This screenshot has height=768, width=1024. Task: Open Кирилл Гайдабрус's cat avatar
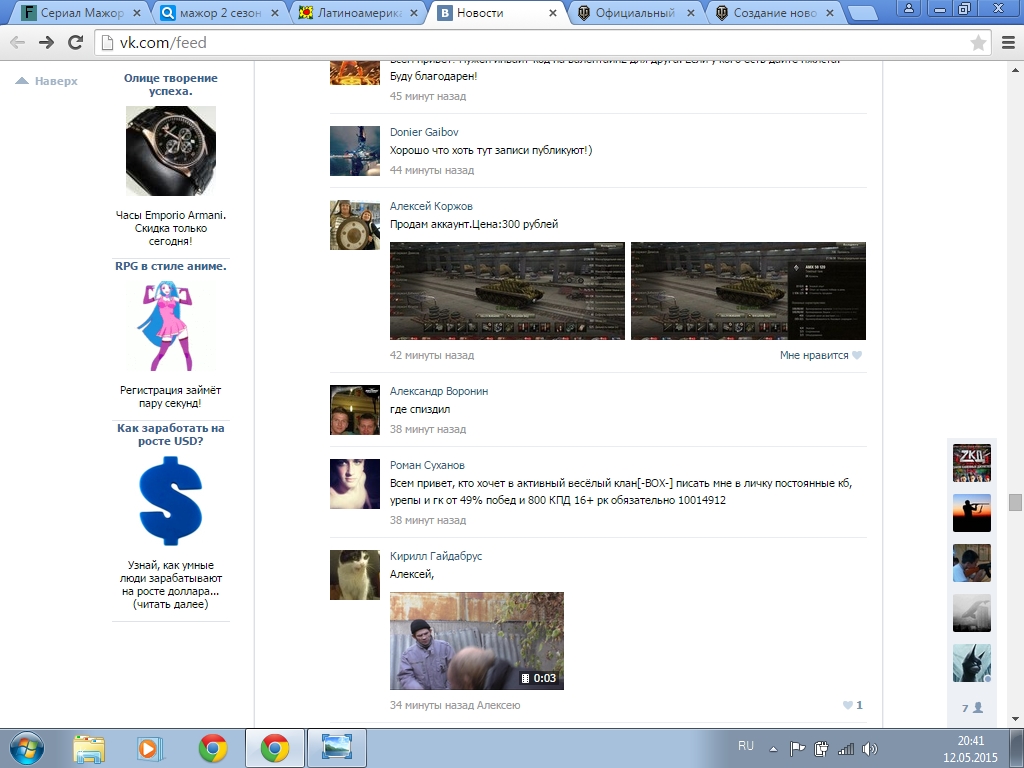coord(355,575)
